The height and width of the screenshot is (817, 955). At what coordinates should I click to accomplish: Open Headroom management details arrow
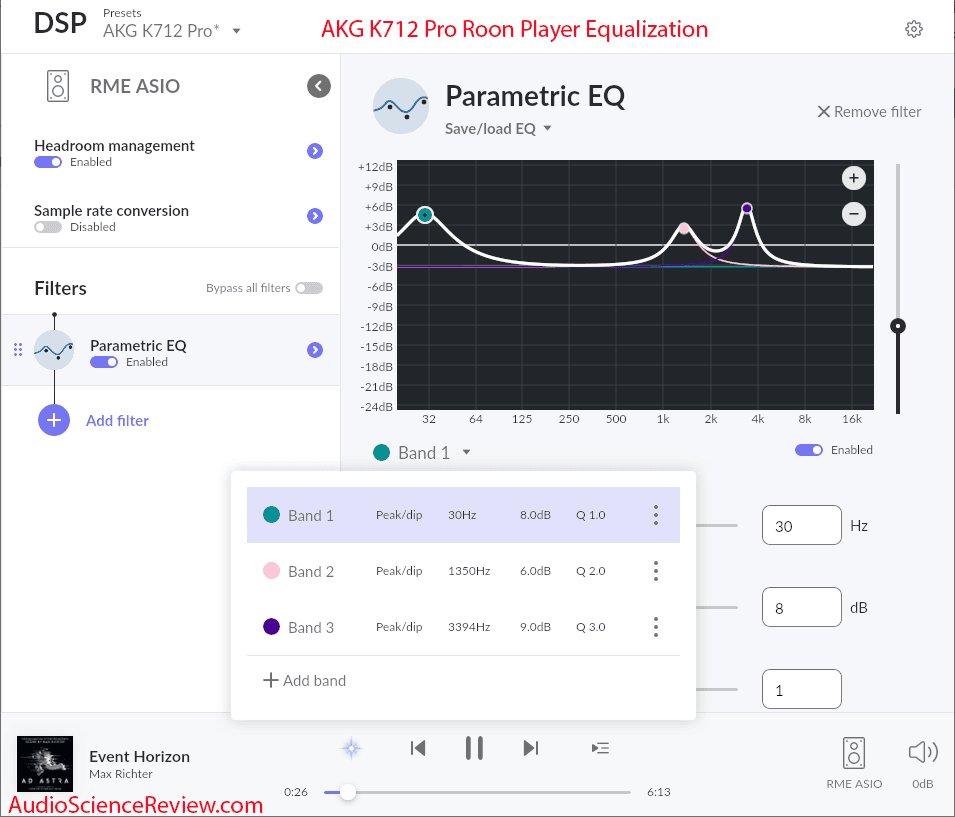click(x=315, y=151)
